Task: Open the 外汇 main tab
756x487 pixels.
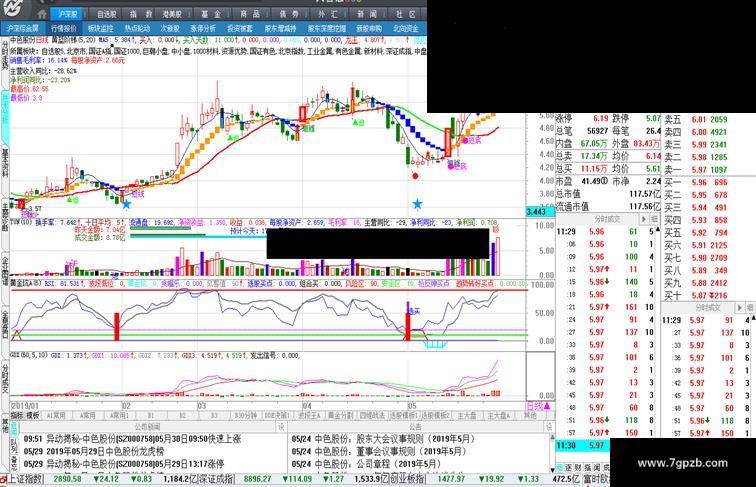Action: pos(328,14)
